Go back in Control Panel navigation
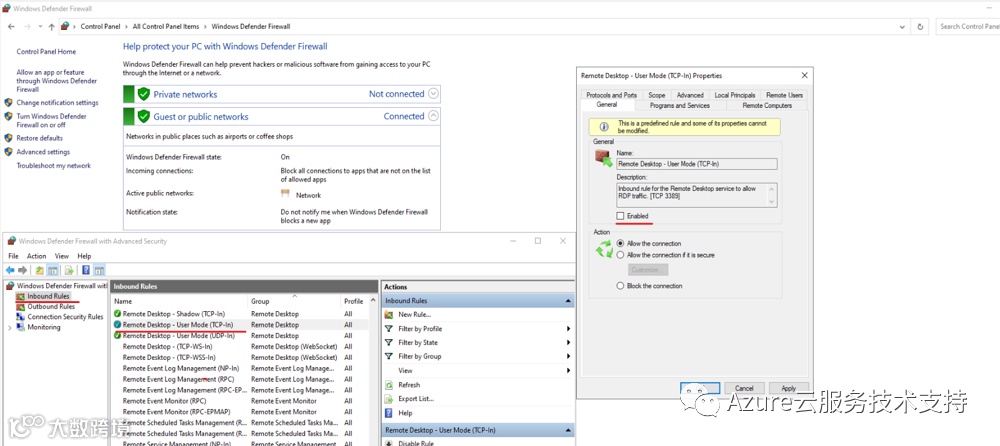 click(11, 27)
